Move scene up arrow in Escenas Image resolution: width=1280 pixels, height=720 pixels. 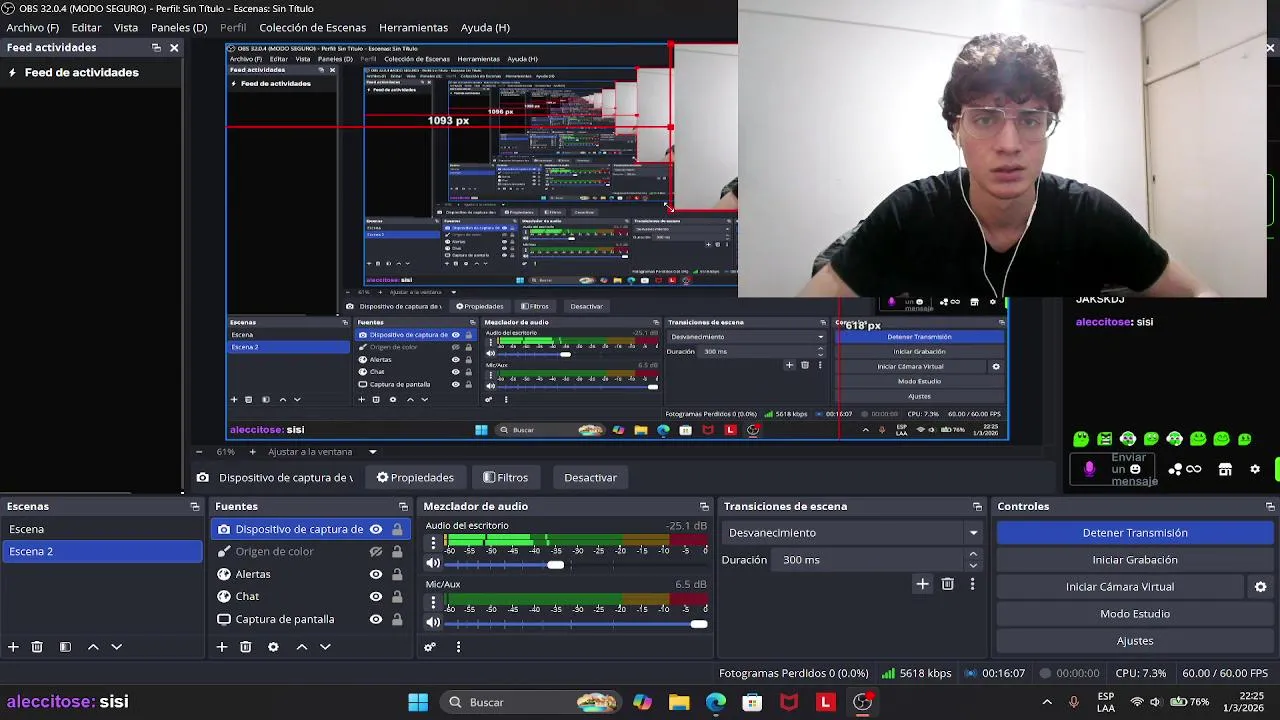click(93, 647)
